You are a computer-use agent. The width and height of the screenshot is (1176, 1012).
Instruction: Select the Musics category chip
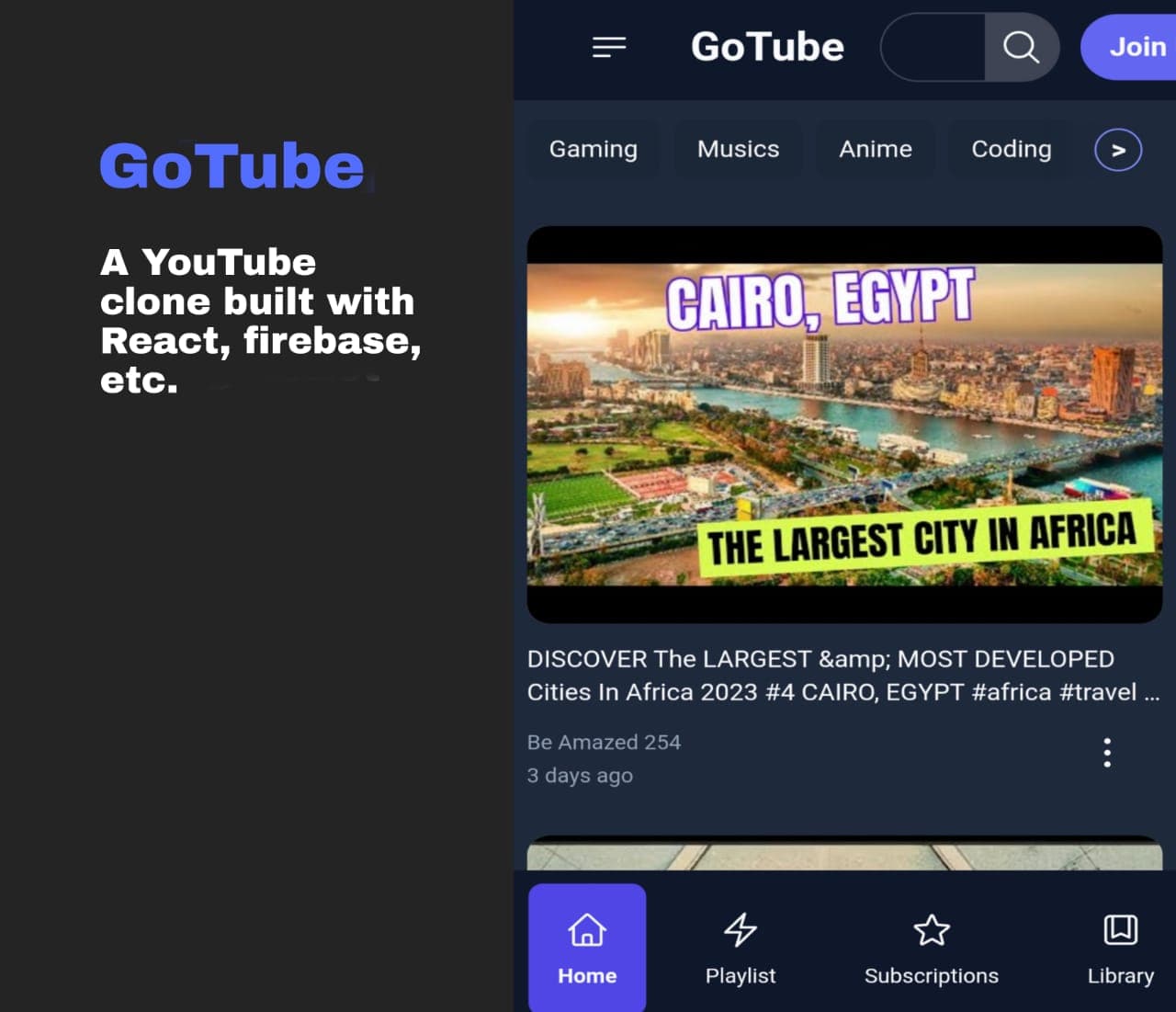tap(738, 149)
